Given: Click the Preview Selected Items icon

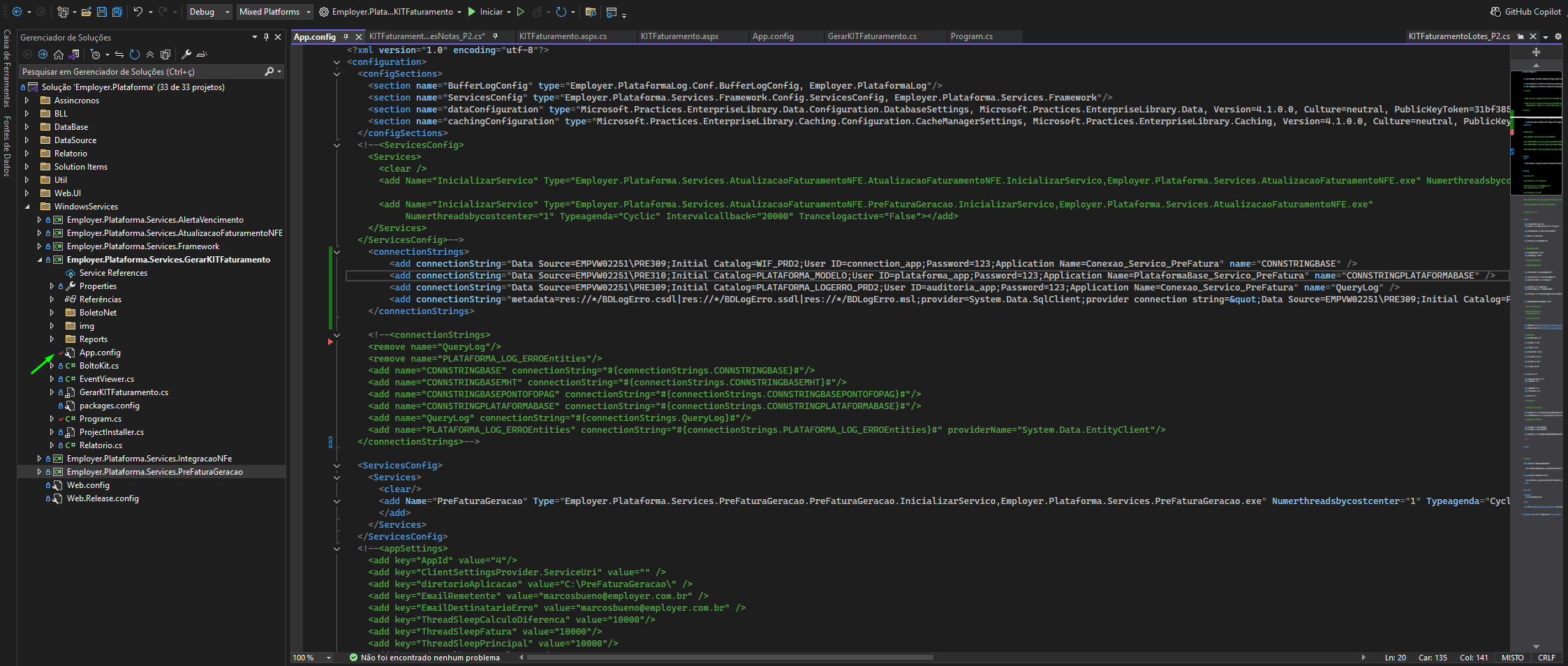Looking at the screenshot, I should click(x=202, y=54).
